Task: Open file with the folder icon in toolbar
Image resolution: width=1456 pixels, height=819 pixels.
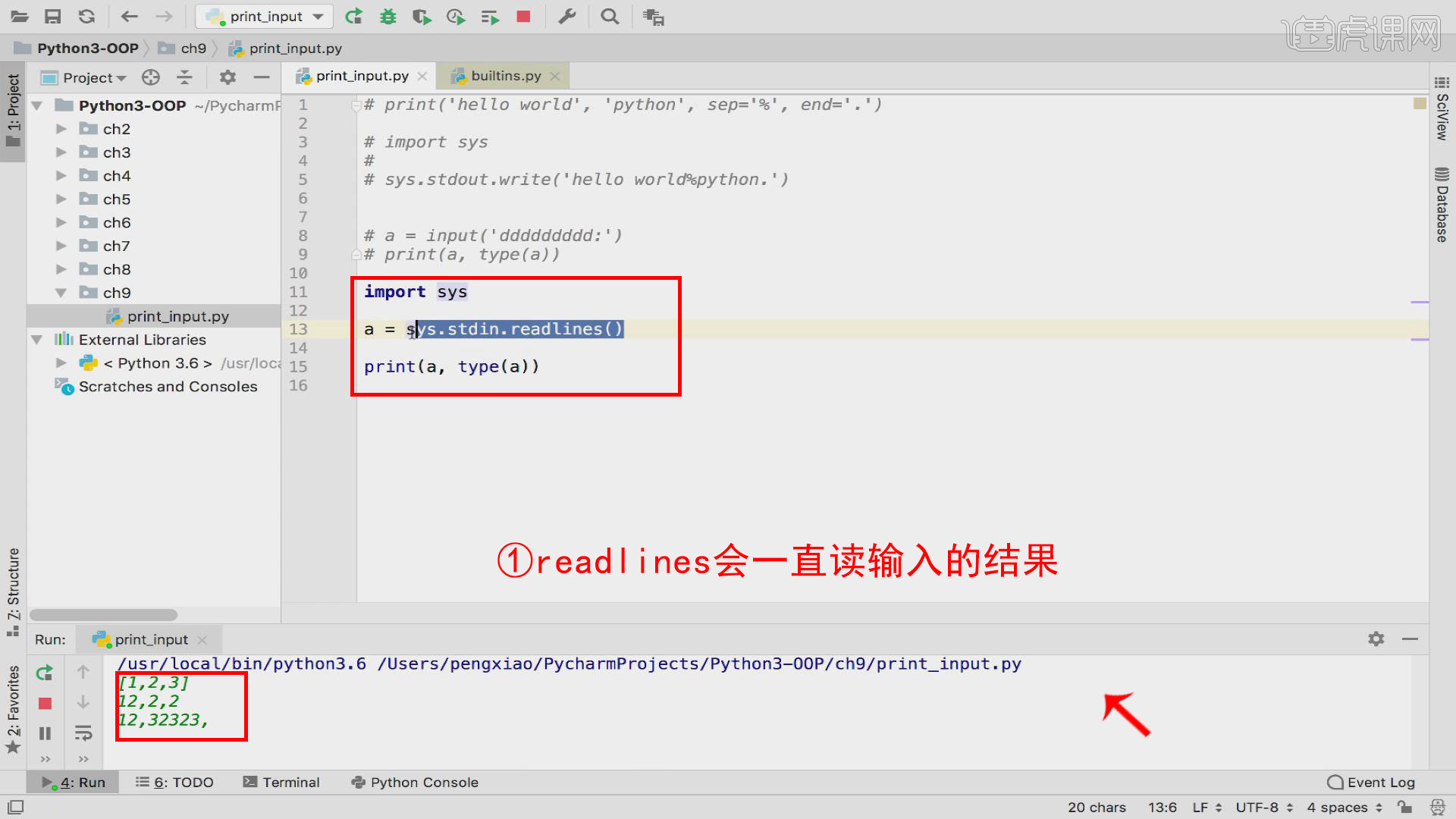Action: point(20,16)
